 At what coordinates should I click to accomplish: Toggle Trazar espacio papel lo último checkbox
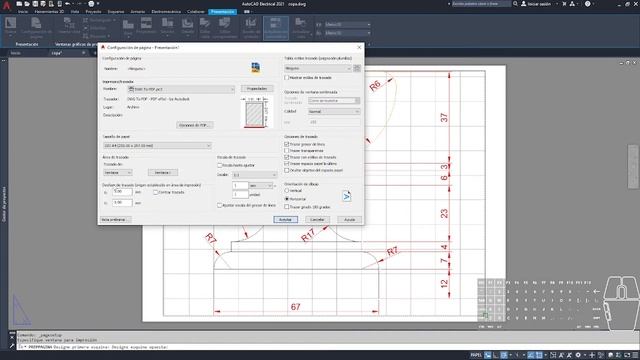(287, 164)
